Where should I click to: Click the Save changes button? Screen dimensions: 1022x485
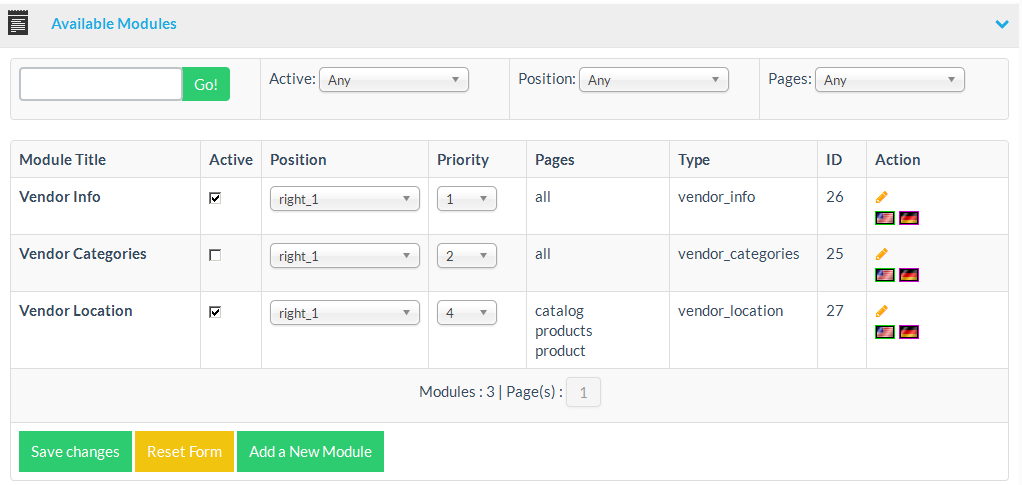[75, 452]
